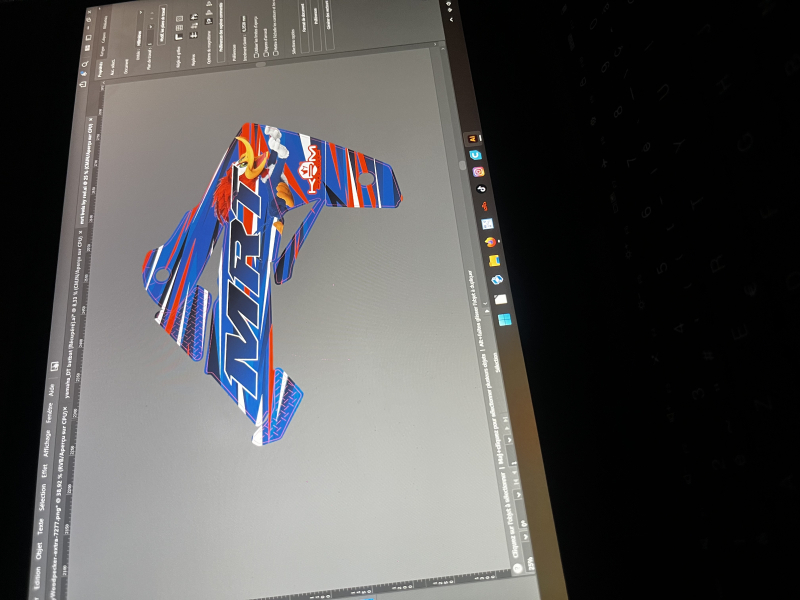Open TikTok from the taskbar
Screen dimensions: 800x600
(x=481, y=189)
